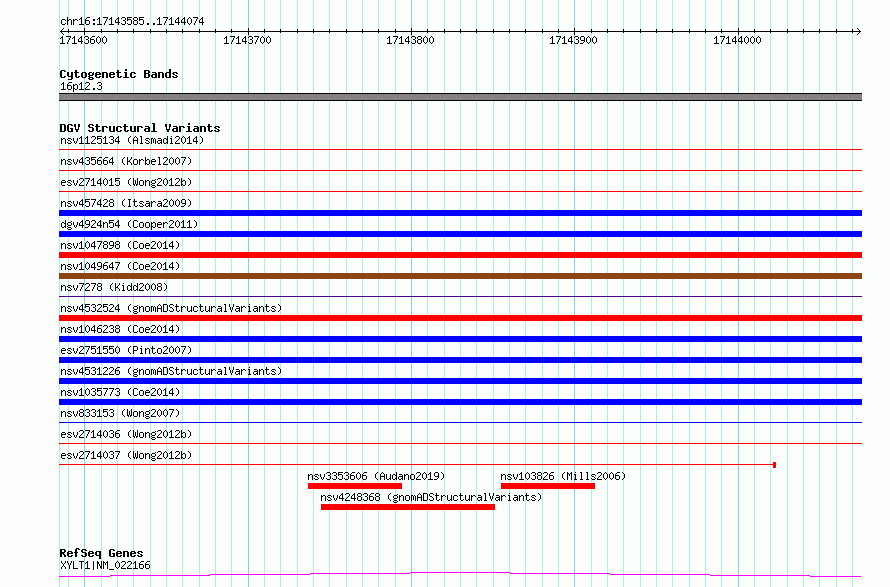Viewport: 890px width, 587px height.
Task: Click the 17143600 ruler position
Action: tap(83, 40)
